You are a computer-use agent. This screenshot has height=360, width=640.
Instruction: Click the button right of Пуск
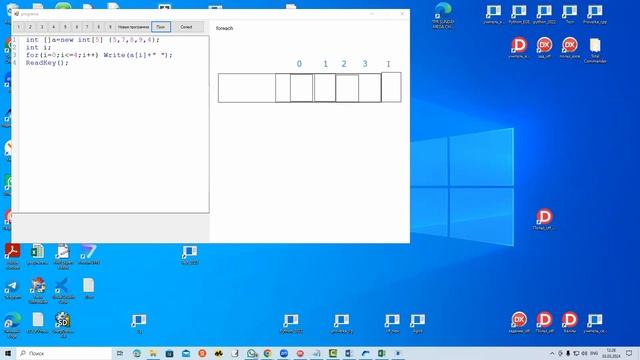click(187, 27)
